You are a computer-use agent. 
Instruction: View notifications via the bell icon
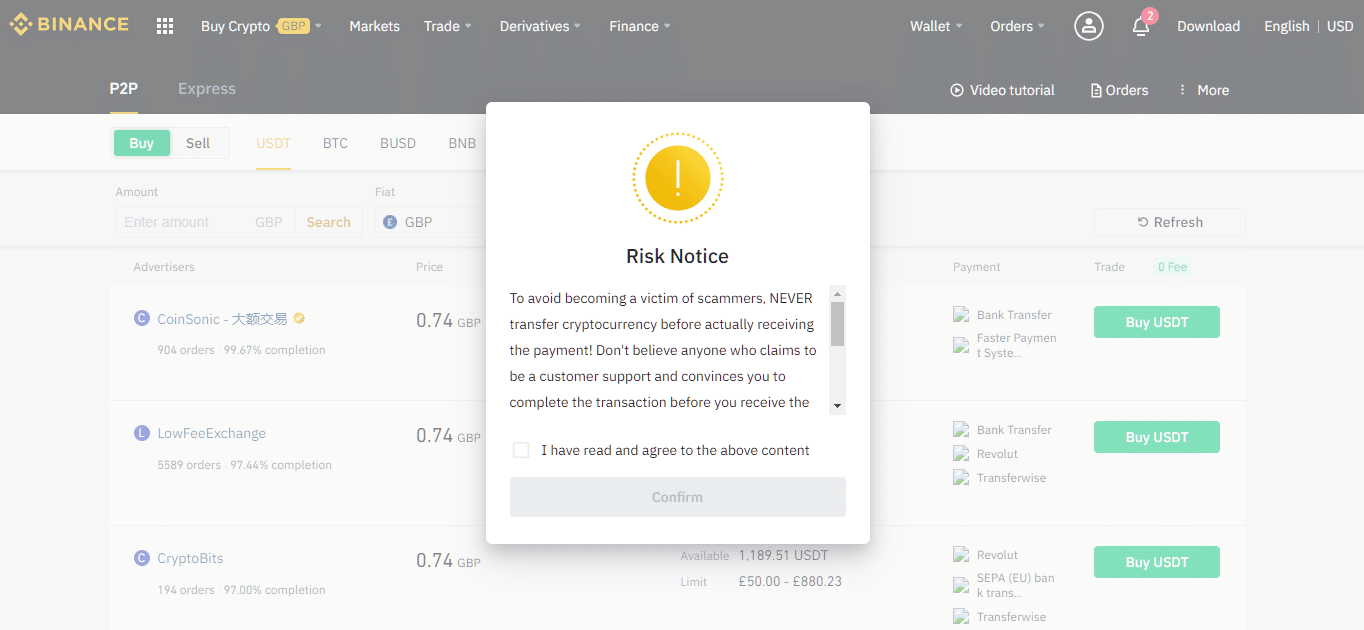coord(1141,27)
